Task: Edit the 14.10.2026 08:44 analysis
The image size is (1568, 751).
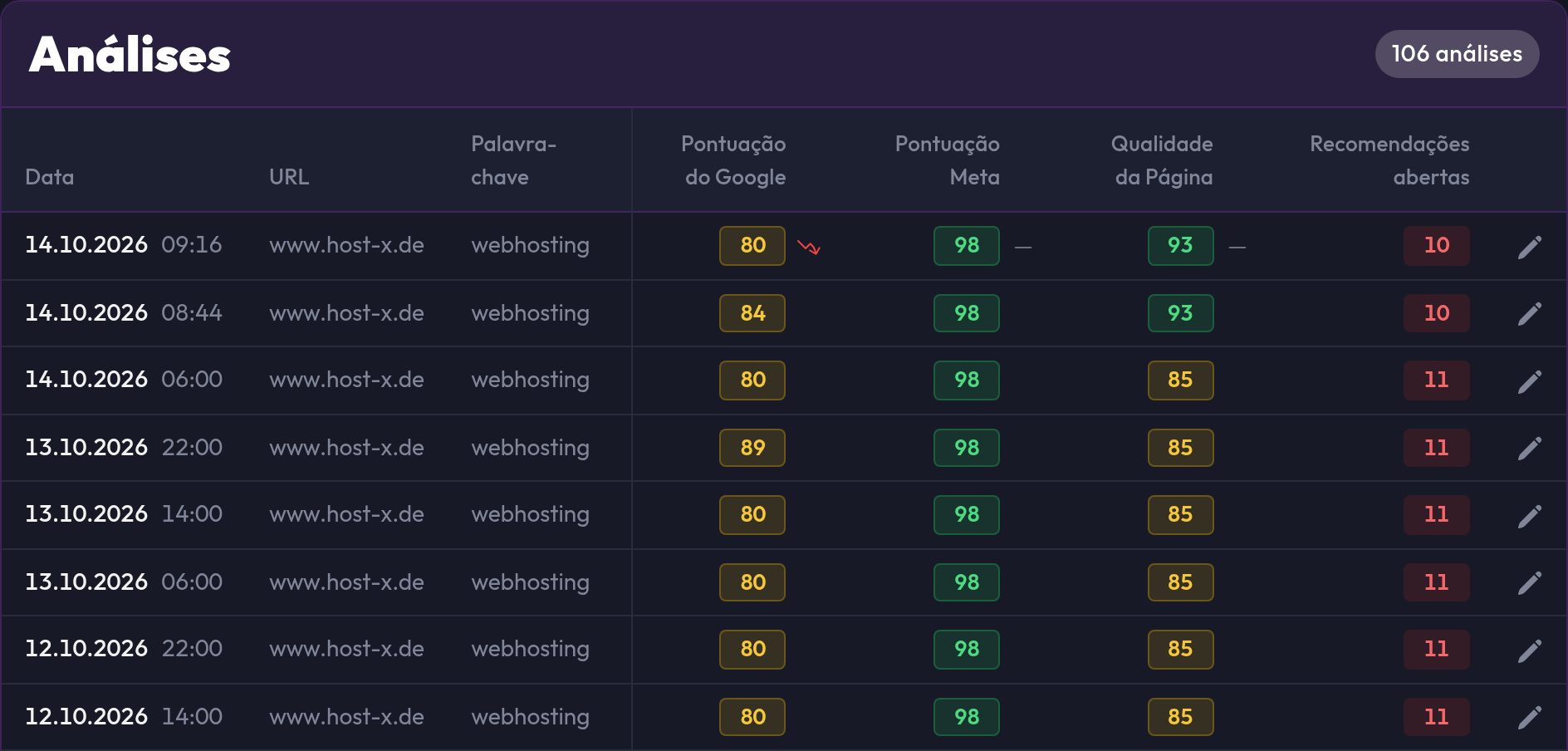Action: click(1530, 313)
